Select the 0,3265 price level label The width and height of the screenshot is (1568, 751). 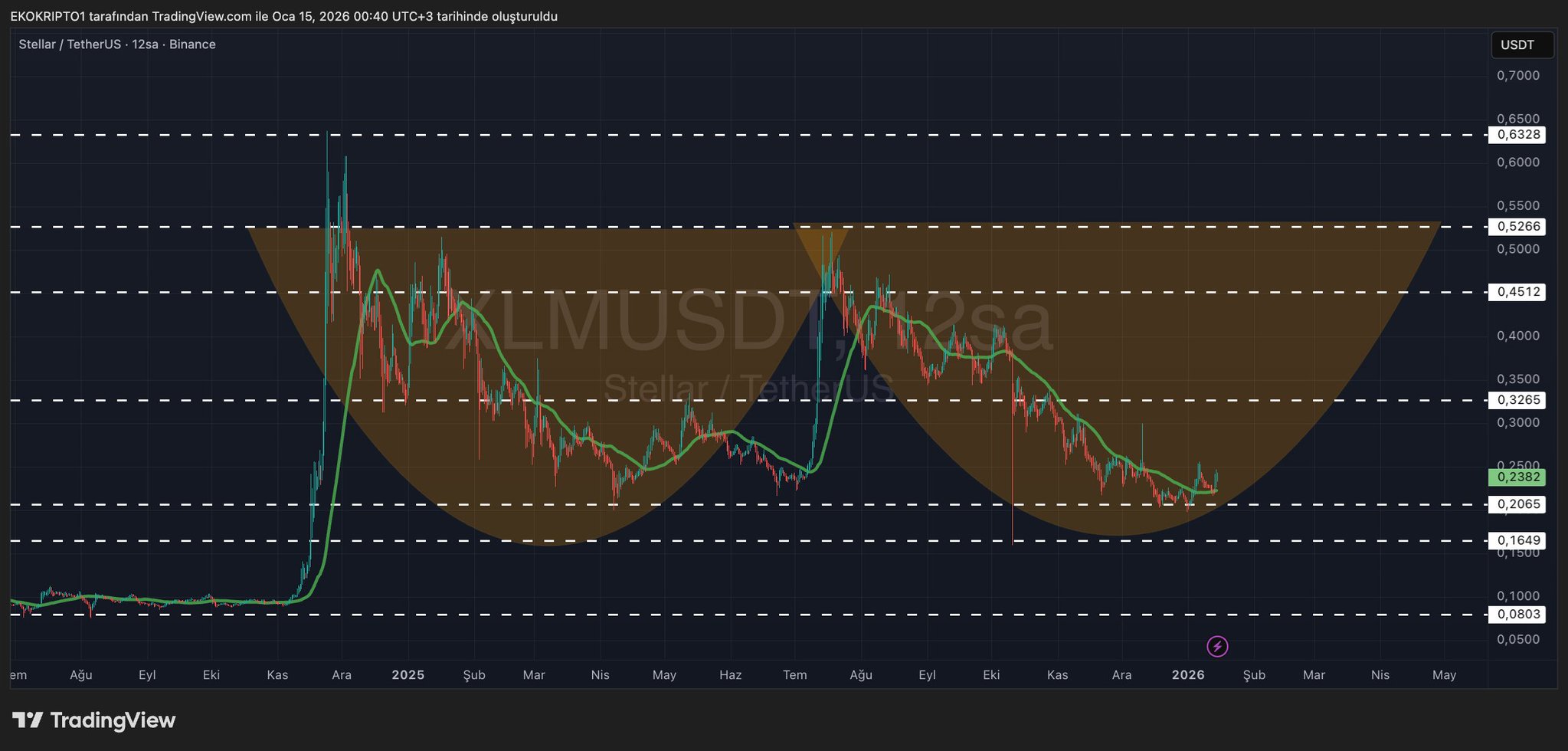(x=1516, y=400)
